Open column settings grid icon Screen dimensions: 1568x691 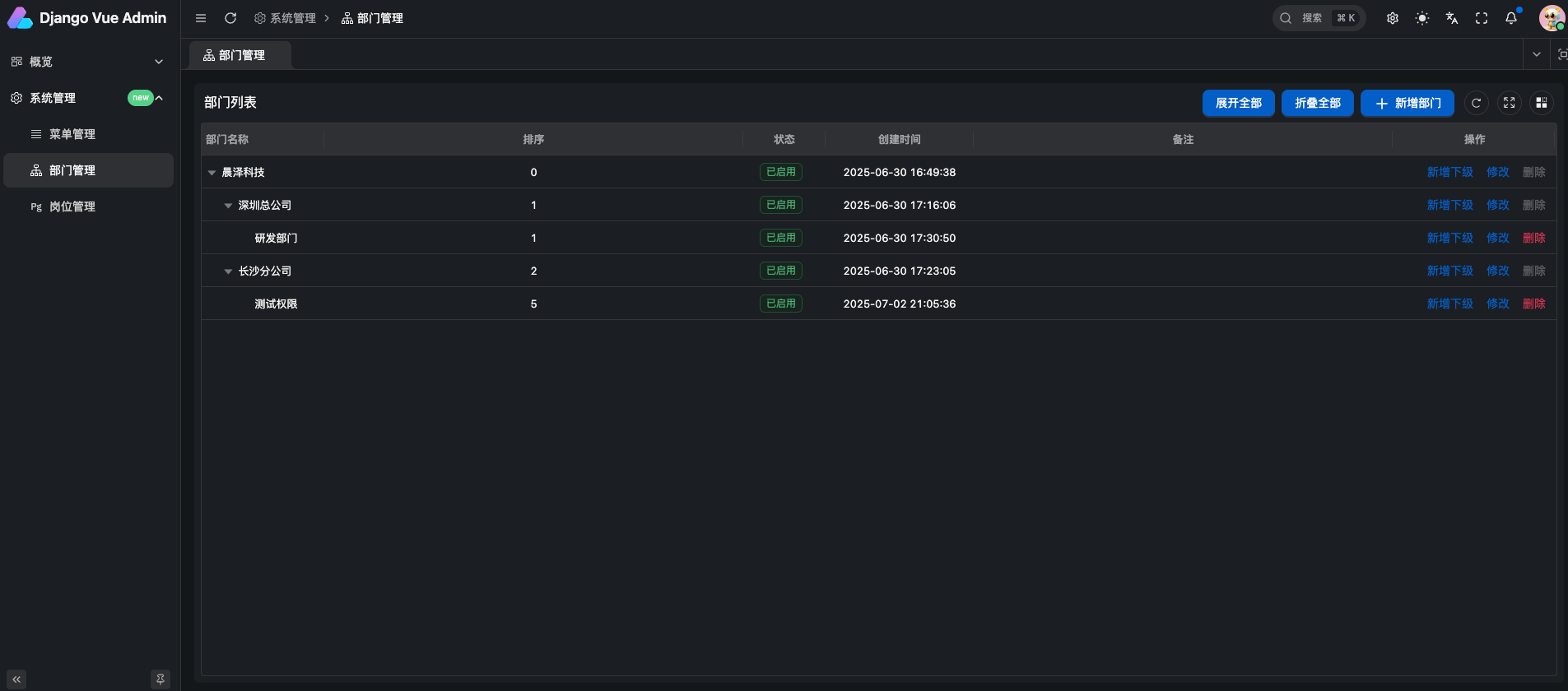click(1542, 103)
